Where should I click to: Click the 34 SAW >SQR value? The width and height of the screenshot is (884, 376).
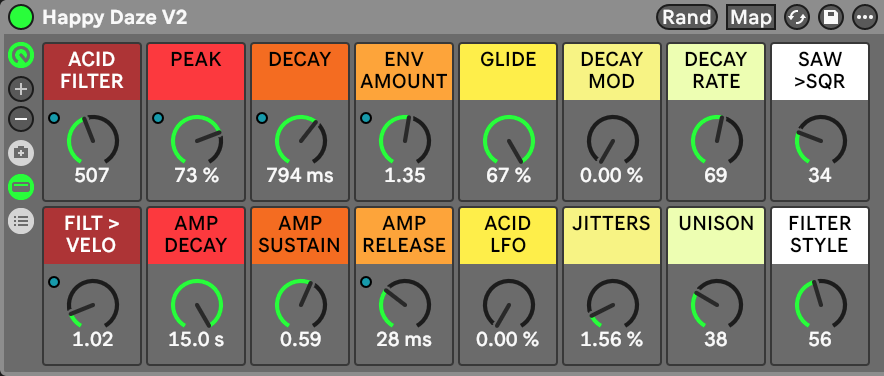820,176
